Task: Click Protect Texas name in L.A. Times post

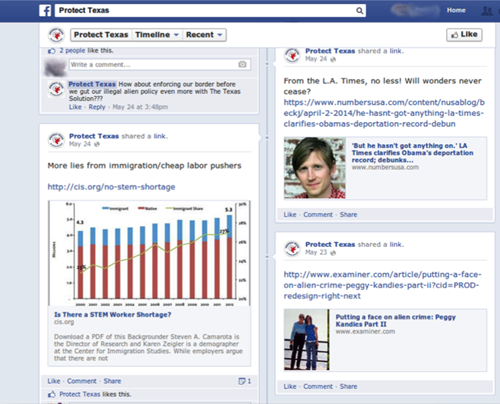Action: click(330, 51)
